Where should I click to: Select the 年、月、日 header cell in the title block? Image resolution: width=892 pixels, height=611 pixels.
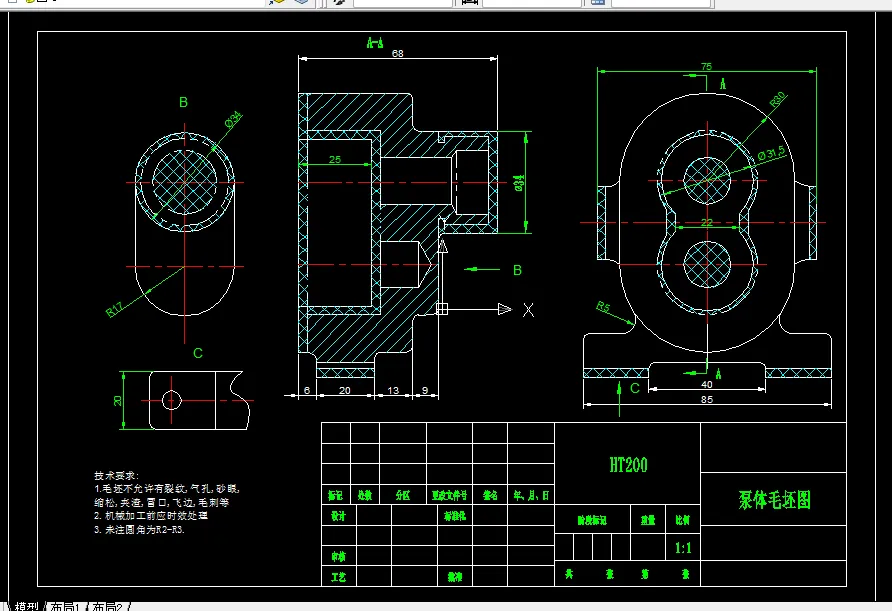click(x=531, y=496)
